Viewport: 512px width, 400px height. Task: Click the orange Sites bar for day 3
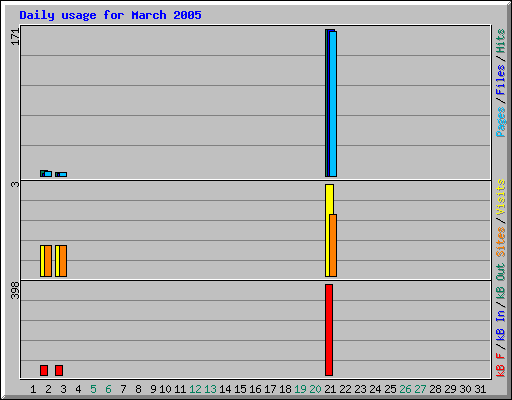point(63,261)
